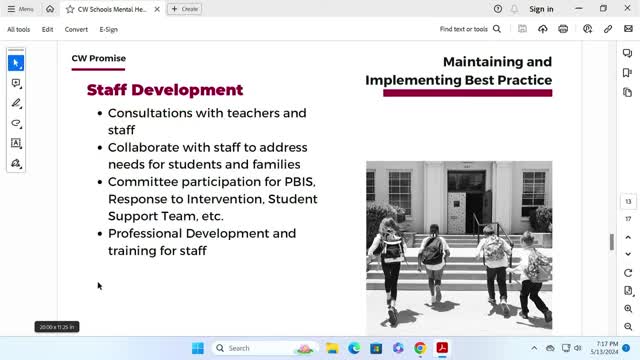This screenshot has height=360, width=640.
Task: Open Copilot from taskbar
Action: click(398, 348)
